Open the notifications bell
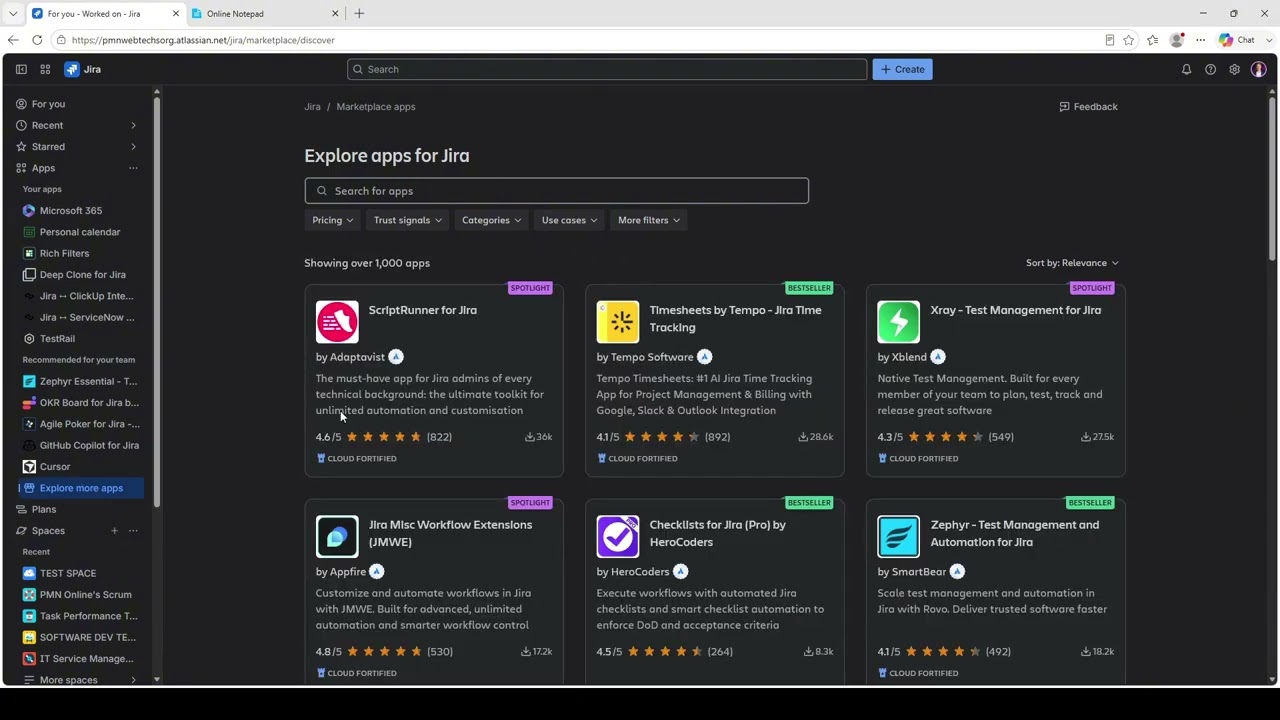This screenshot has height=720, width=1280. pos(1186,69)
